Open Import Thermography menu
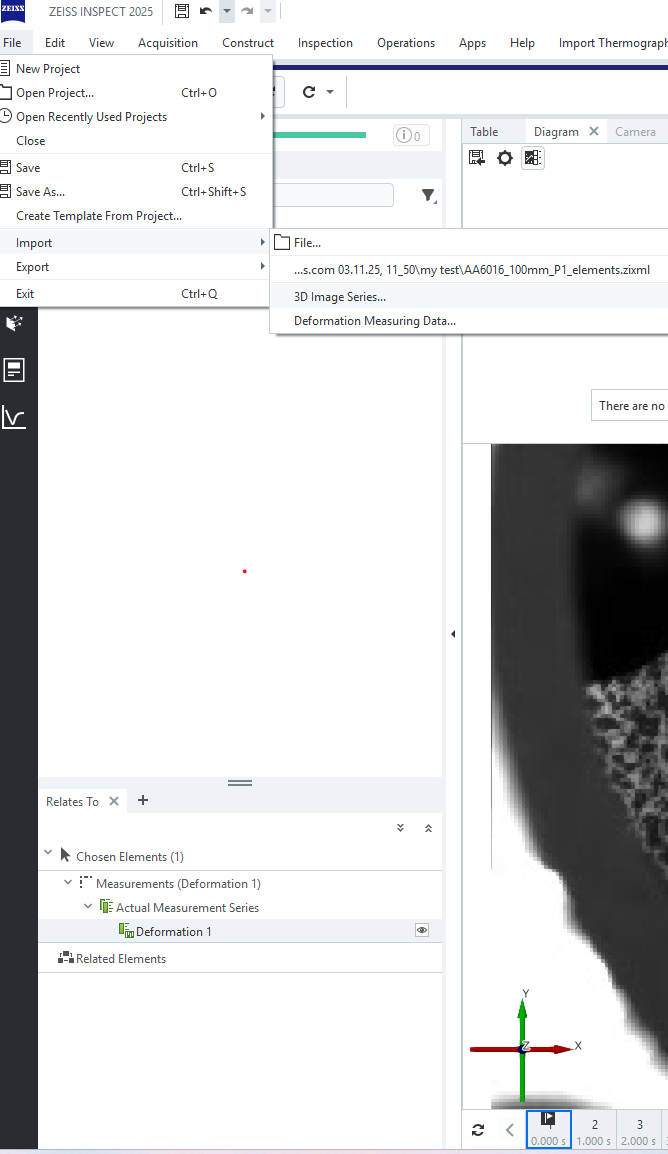668x1154 pixels. pos(613,43)
